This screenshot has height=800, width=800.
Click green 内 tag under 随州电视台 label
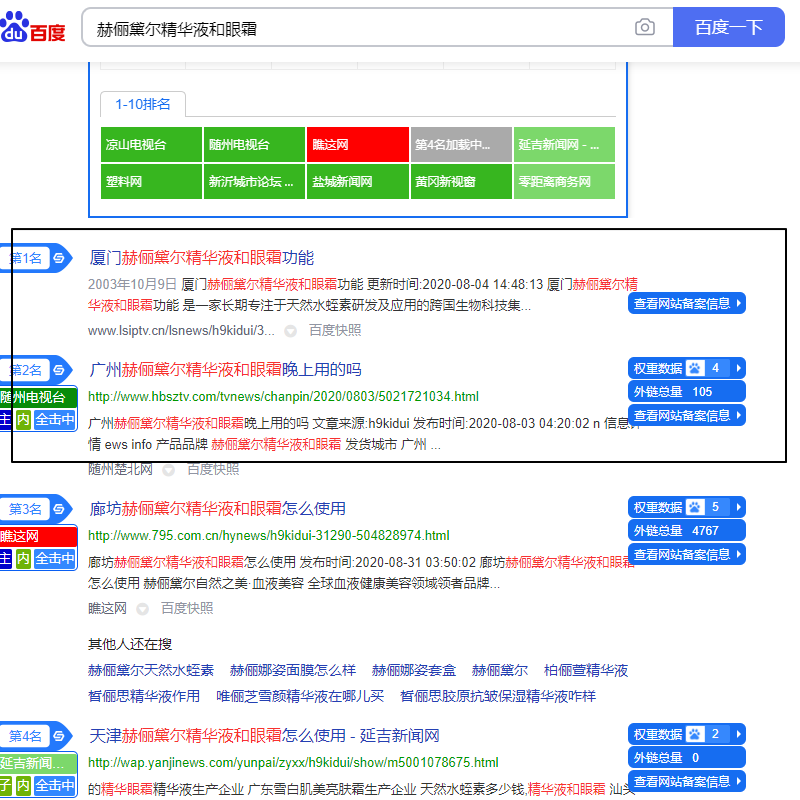(23, 419)
